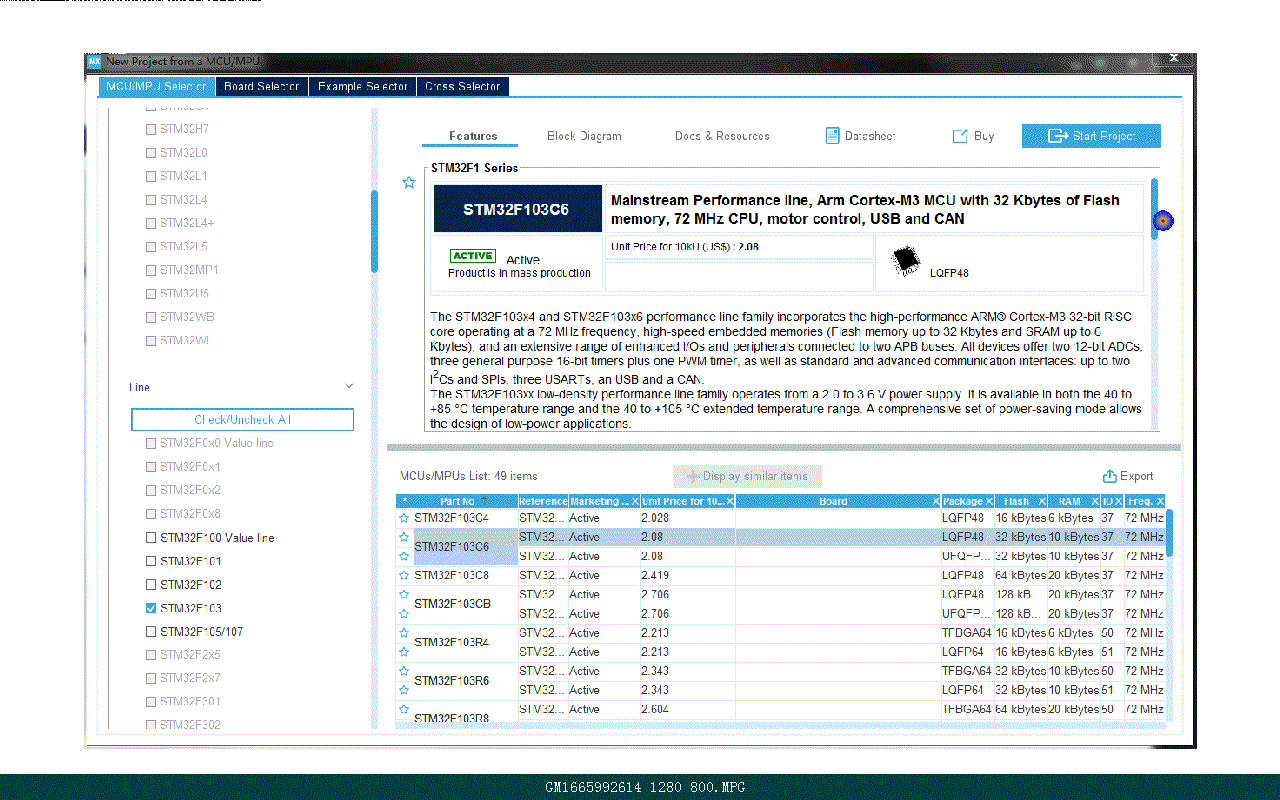
Task: Remove the Flash column with its X
Action: (1042, 501)
